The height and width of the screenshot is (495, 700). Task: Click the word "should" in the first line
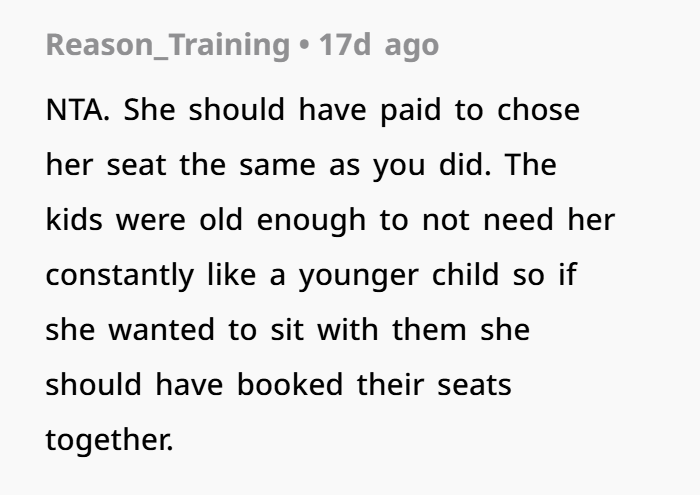(x=237, y=110)
